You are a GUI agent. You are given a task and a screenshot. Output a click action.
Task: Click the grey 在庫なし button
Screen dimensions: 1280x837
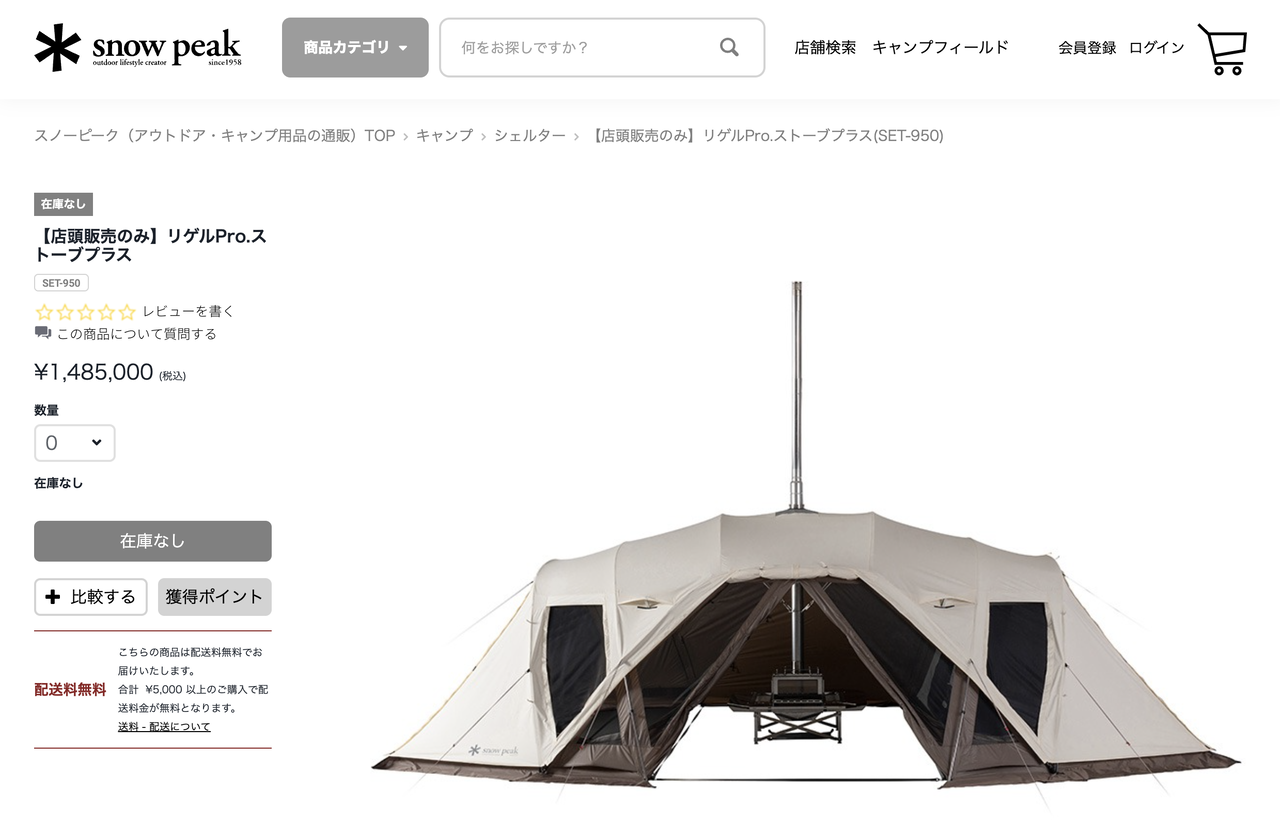click(153, 541)
